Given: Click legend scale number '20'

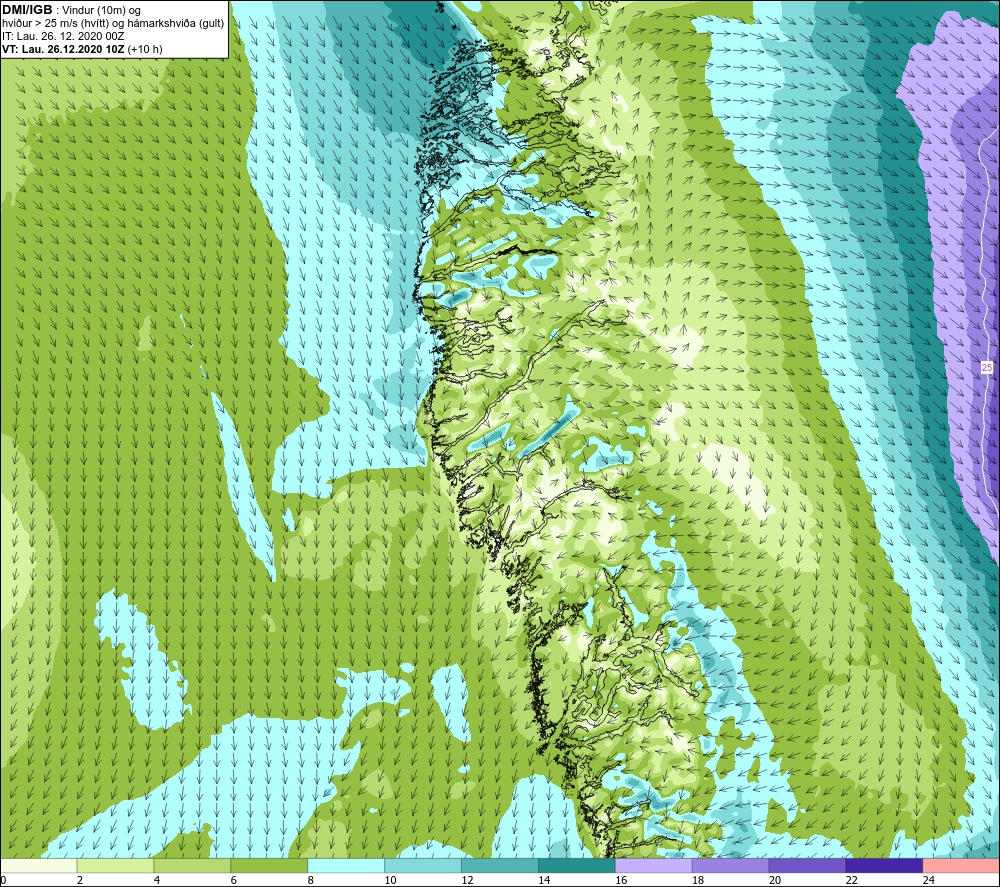Looking at the screenshot, I should click(775, 880).
